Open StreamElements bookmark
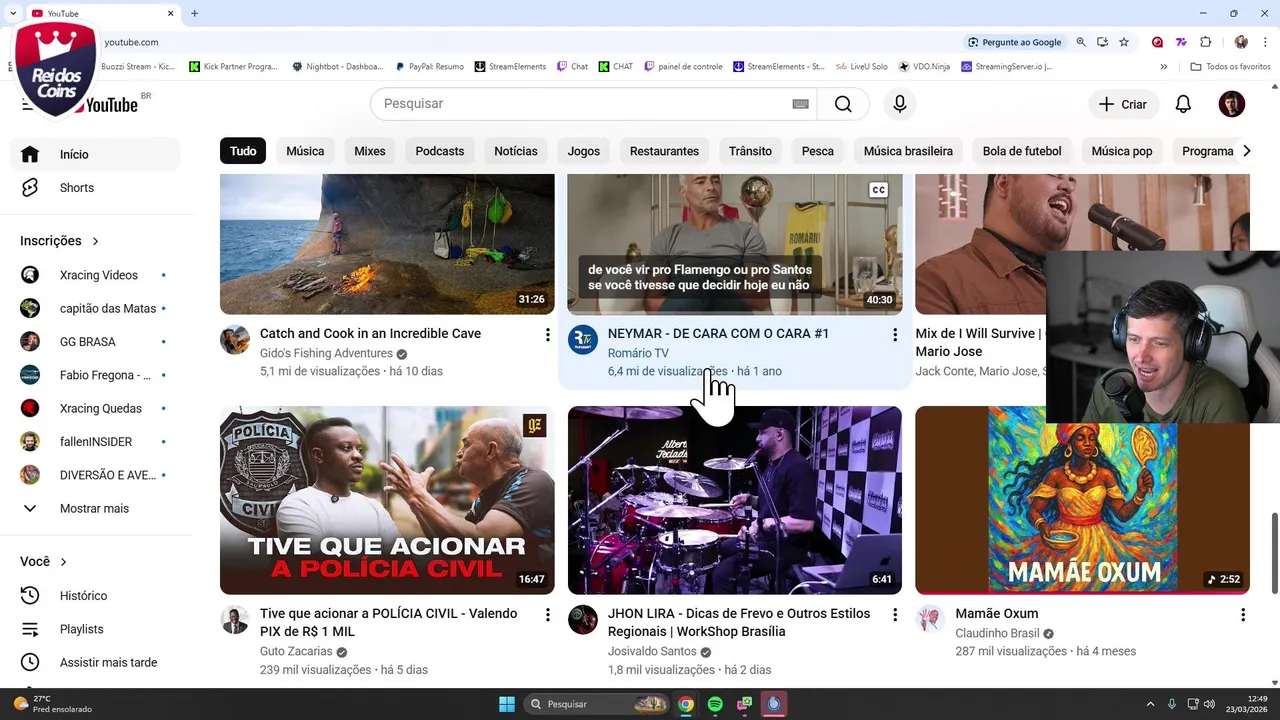This screenshot has width=1280, height=720. tap(510, 67)
